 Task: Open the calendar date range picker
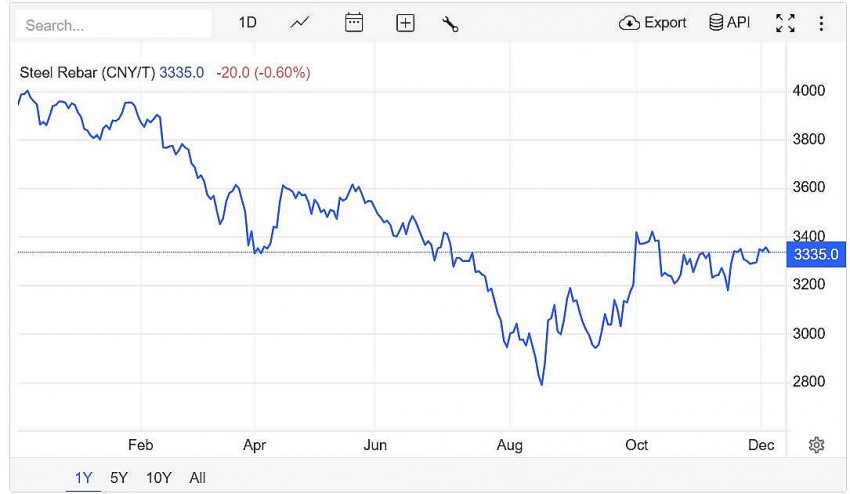tap(354, 23)
